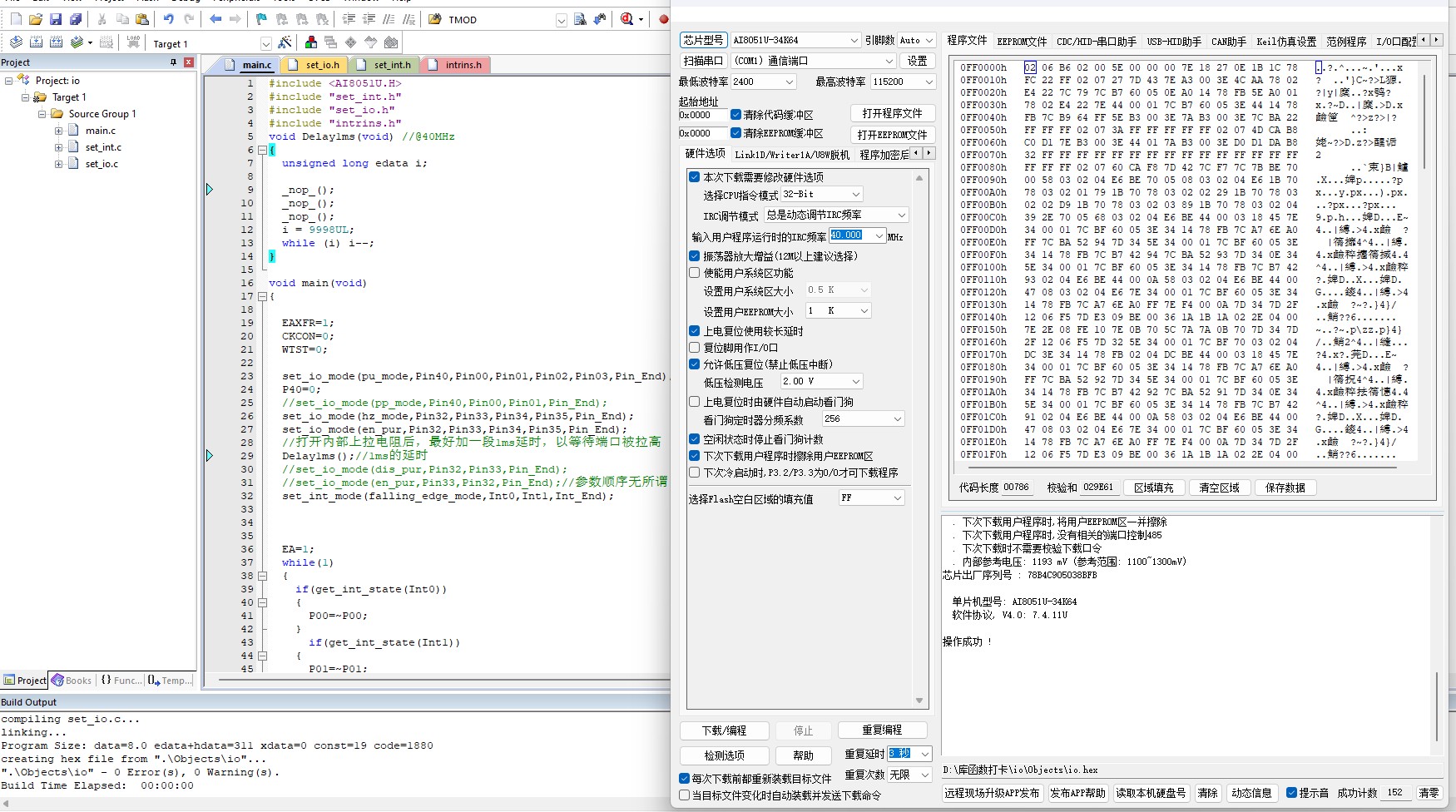Save the current file

point(56,19)
